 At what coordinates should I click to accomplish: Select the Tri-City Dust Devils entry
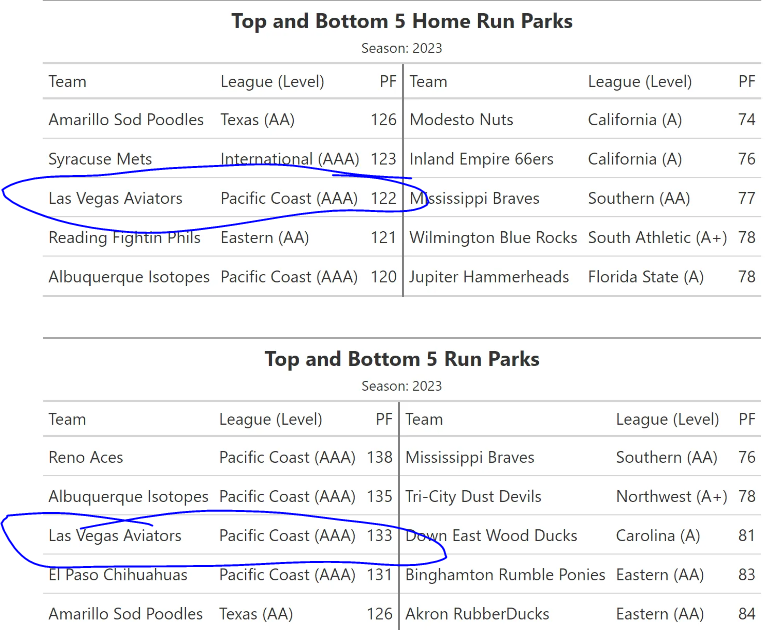(473, 497)
